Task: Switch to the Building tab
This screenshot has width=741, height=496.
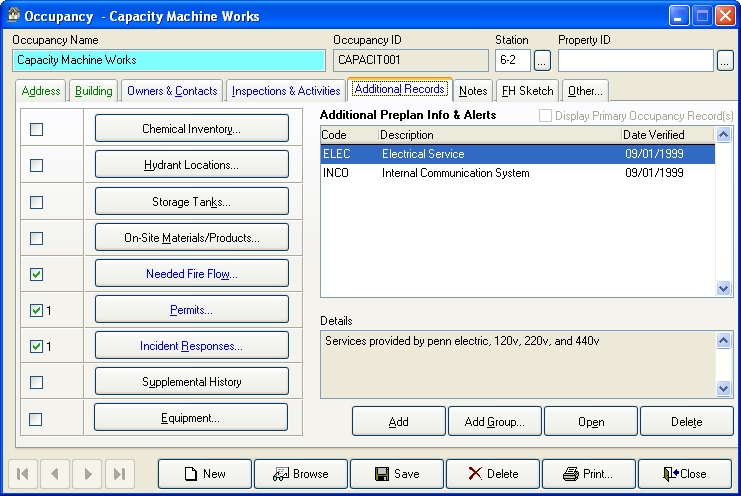Action: pyautogui.click(x=94, y=91)
